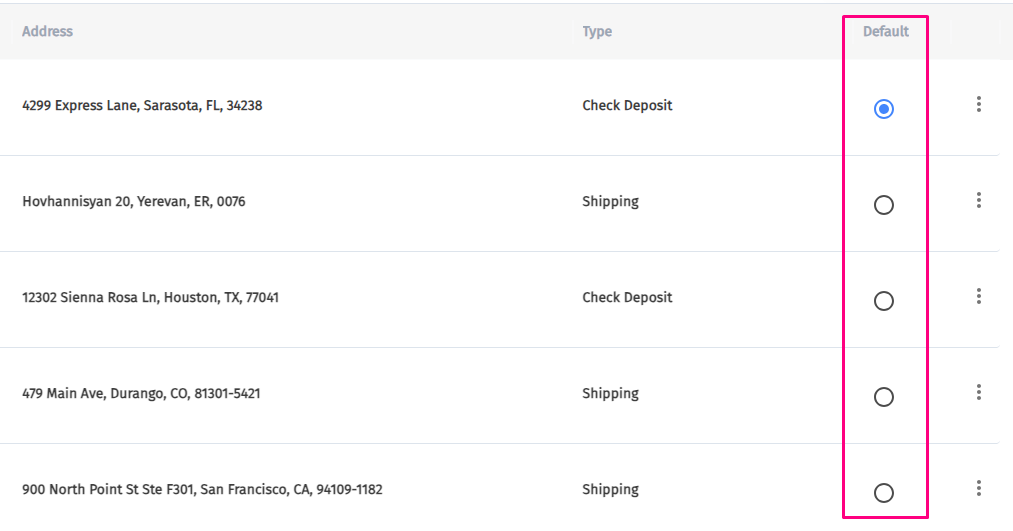Click Check Deposit type in Sarasota row

[x=627, y=105]
